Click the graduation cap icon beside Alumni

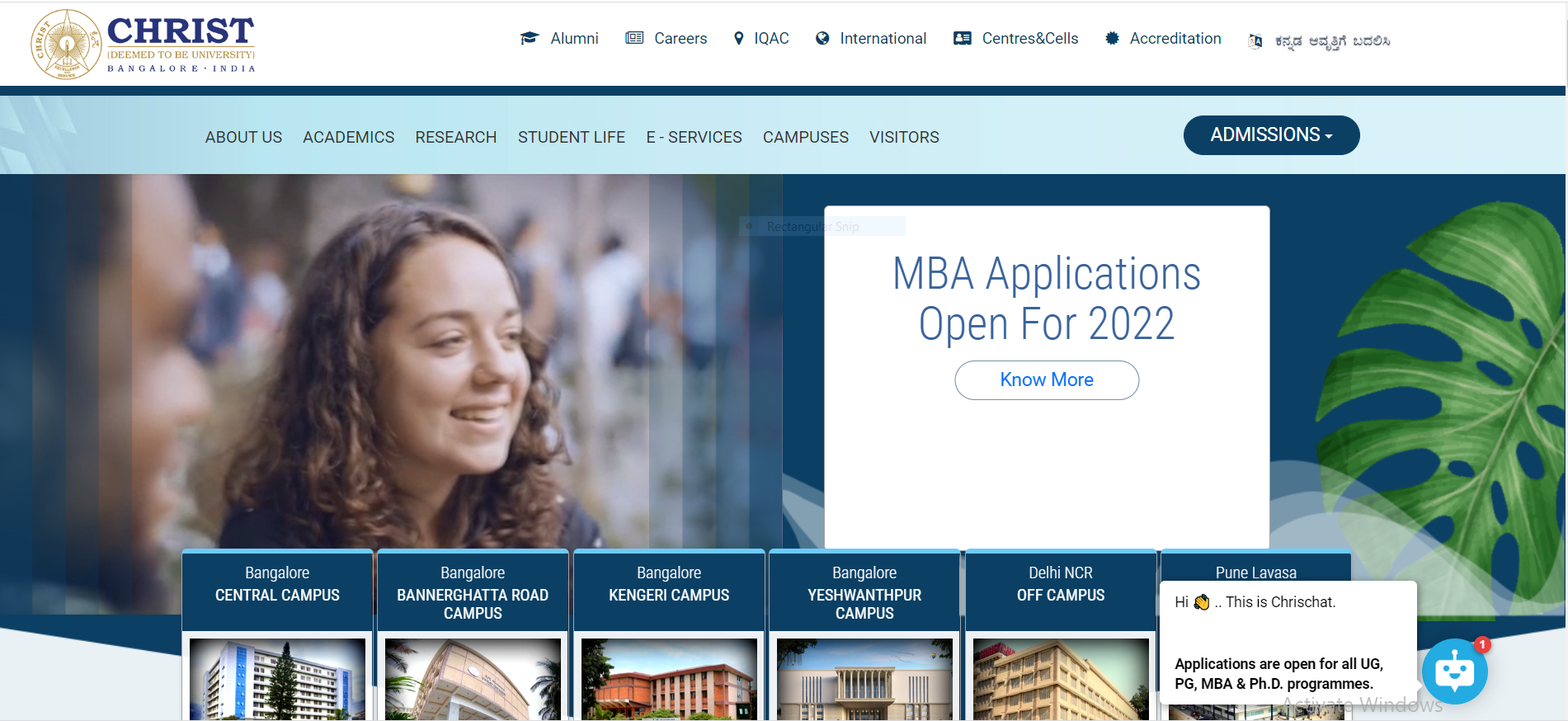530,38
